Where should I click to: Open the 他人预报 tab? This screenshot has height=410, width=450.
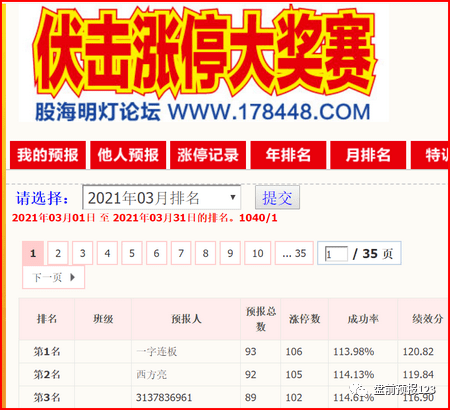tap(128, 155)
